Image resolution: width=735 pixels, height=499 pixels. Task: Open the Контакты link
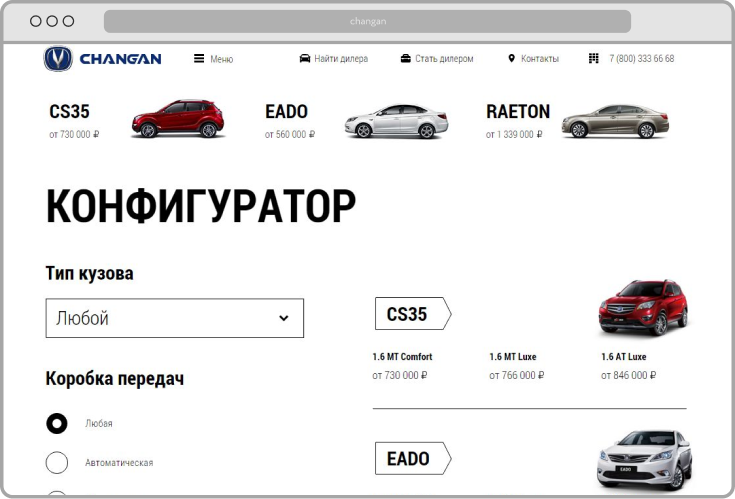point(540,59)
